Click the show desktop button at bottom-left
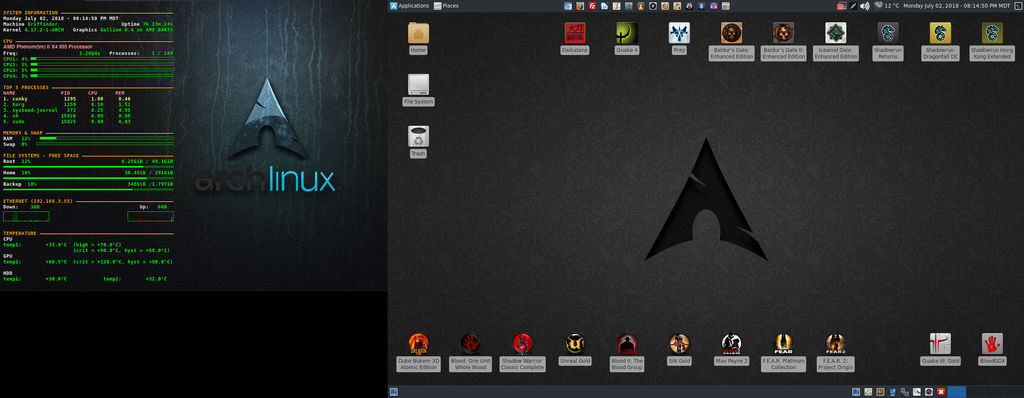1024x398 pixels. (394, 392)
